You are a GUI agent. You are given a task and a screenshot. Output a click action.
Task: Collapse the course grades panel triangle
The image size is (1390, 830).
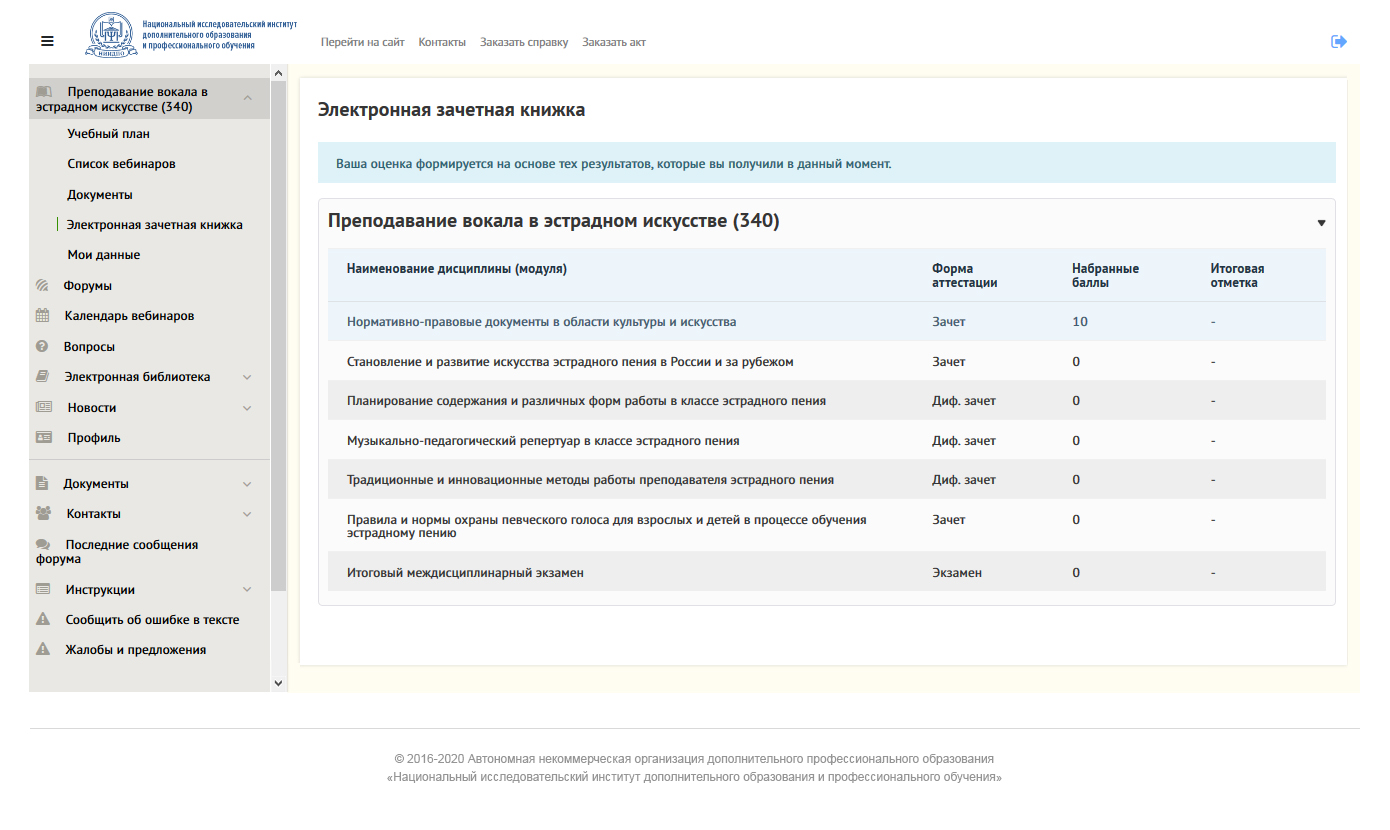(1321, 223)
